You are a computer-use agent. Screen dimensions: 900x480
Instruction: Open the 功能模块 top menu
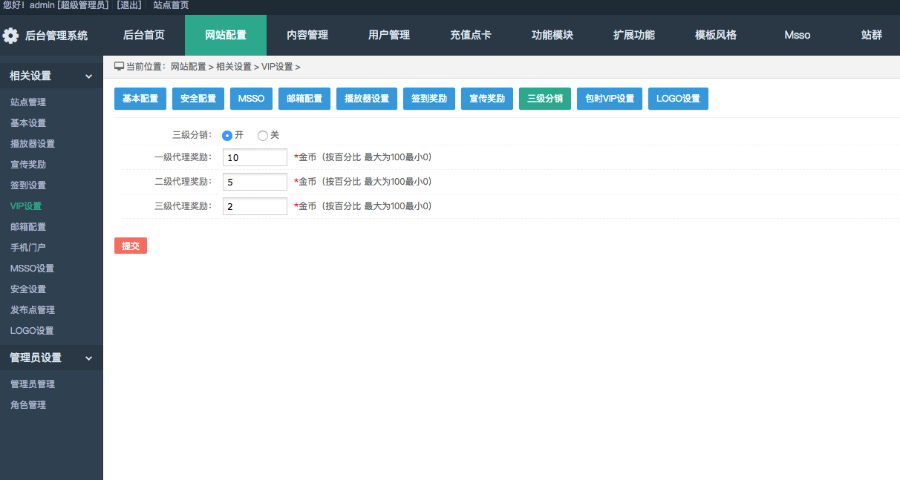(x=552, y=35)
